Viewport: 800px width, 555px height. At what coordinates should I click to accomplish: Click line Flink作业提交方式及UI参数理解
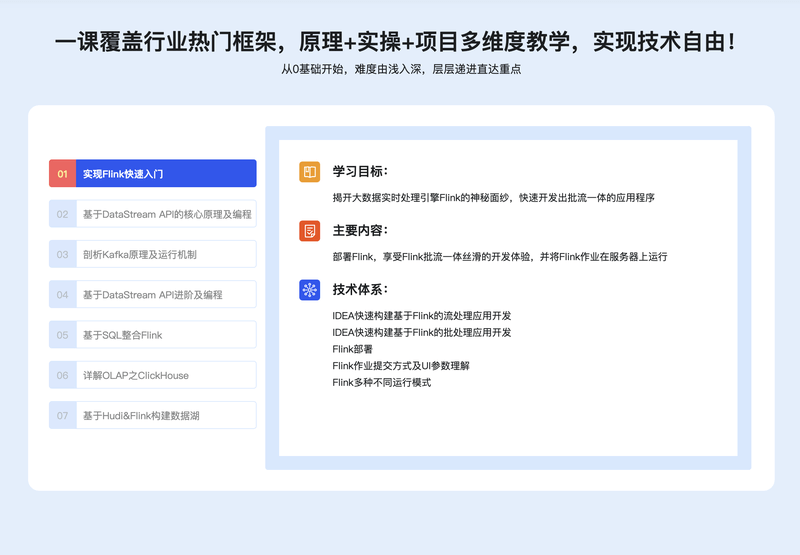[x=401, y=366]
